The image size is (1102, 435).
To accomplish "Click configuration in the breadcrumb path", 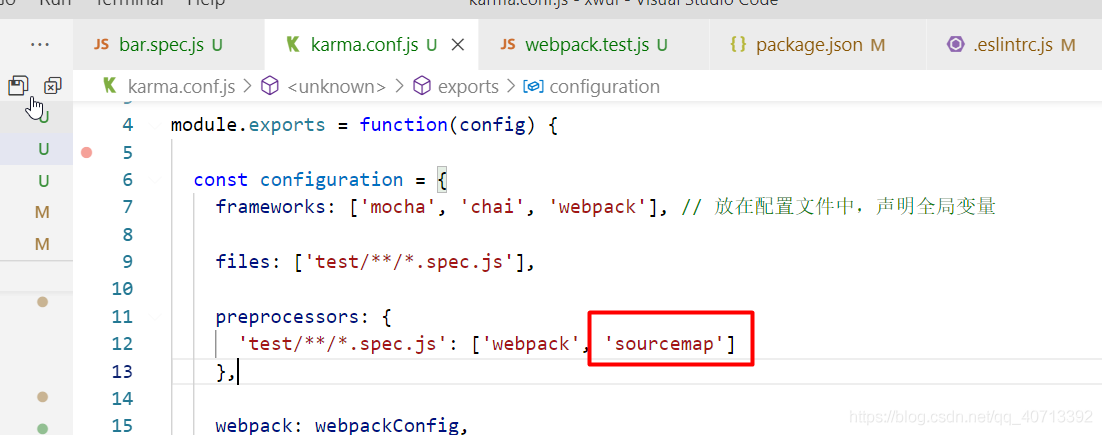I will [x=604, y=86].
